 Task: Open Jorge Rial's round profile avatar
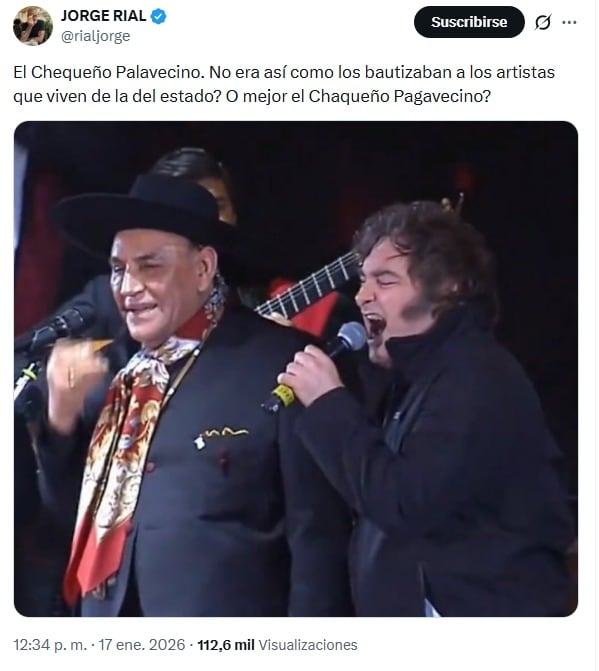(x=33, y=26)
